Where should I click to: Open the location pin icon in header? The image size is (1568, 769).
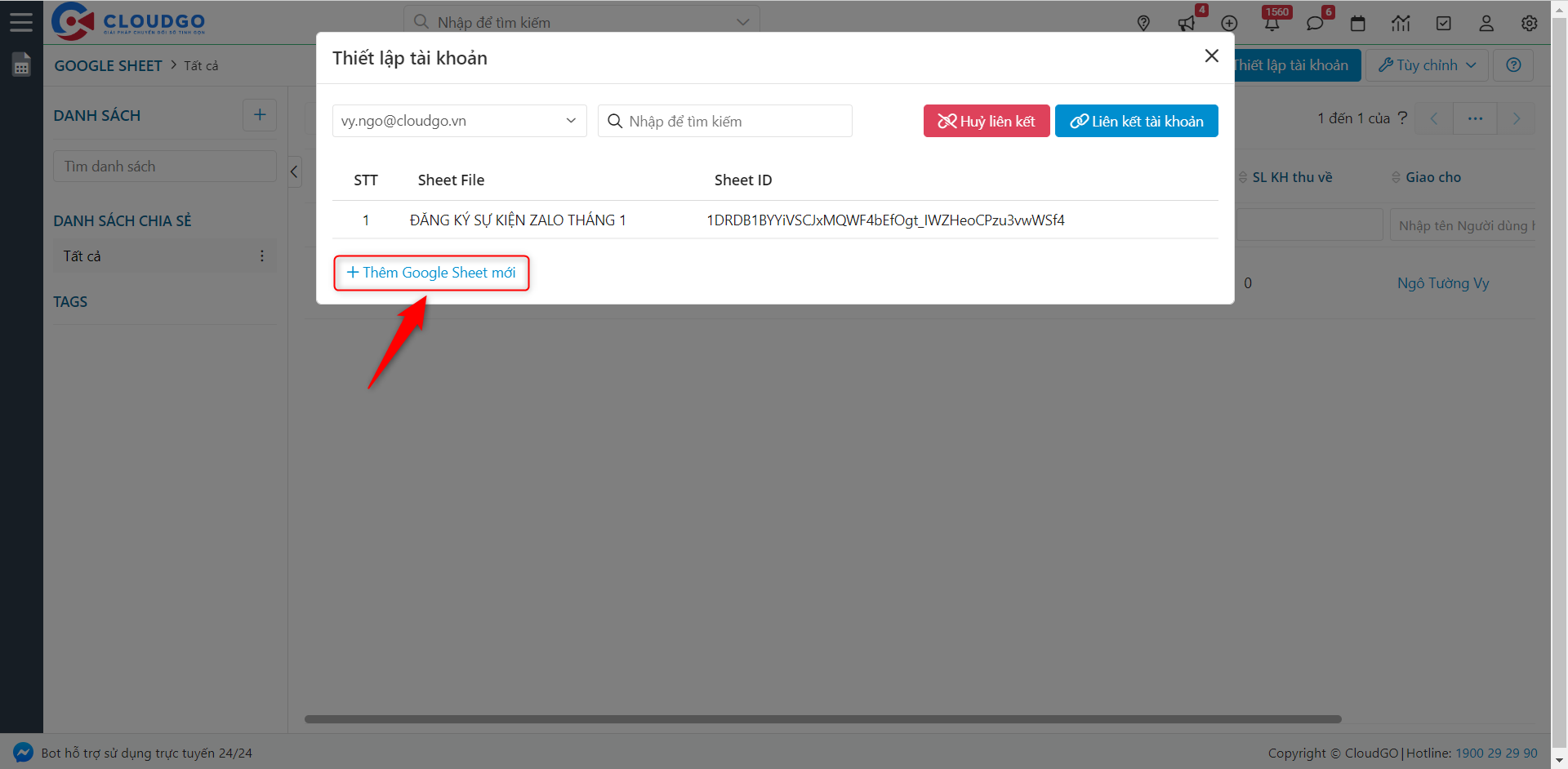tap(1143, 23)
